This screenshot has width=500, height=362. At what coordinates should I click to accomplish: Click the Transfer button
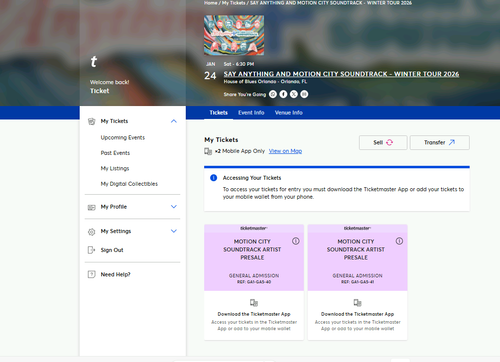click(x=440, y=142)
